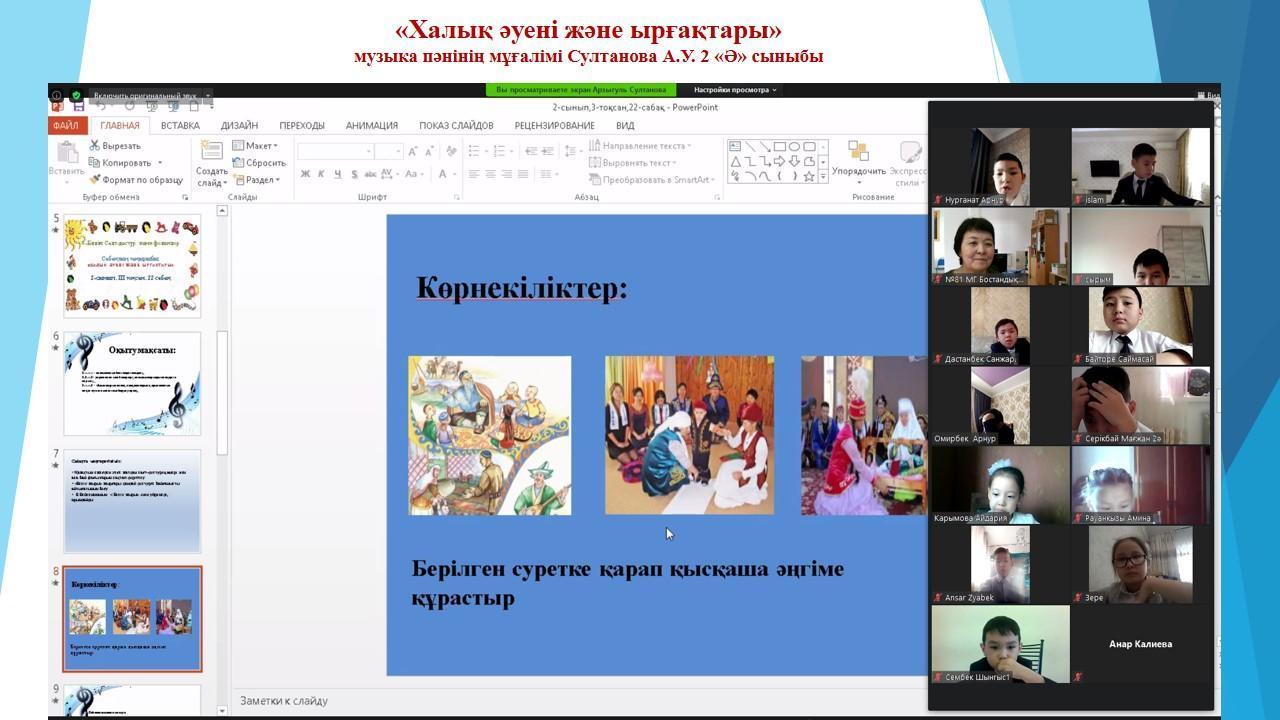Viewport: 1280px width, 720px height.
Task: Select slide 6 thumbnail in the panel
Action: pos(132,384)
